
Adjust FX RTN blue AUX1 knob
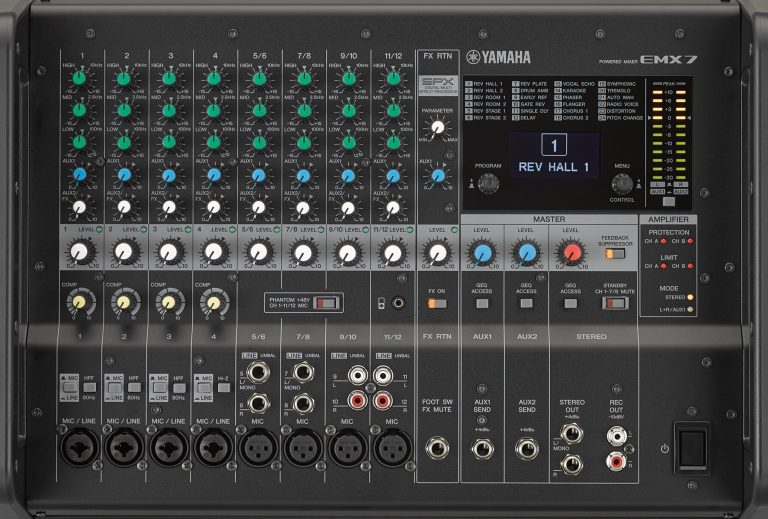[x=438, y=176]
